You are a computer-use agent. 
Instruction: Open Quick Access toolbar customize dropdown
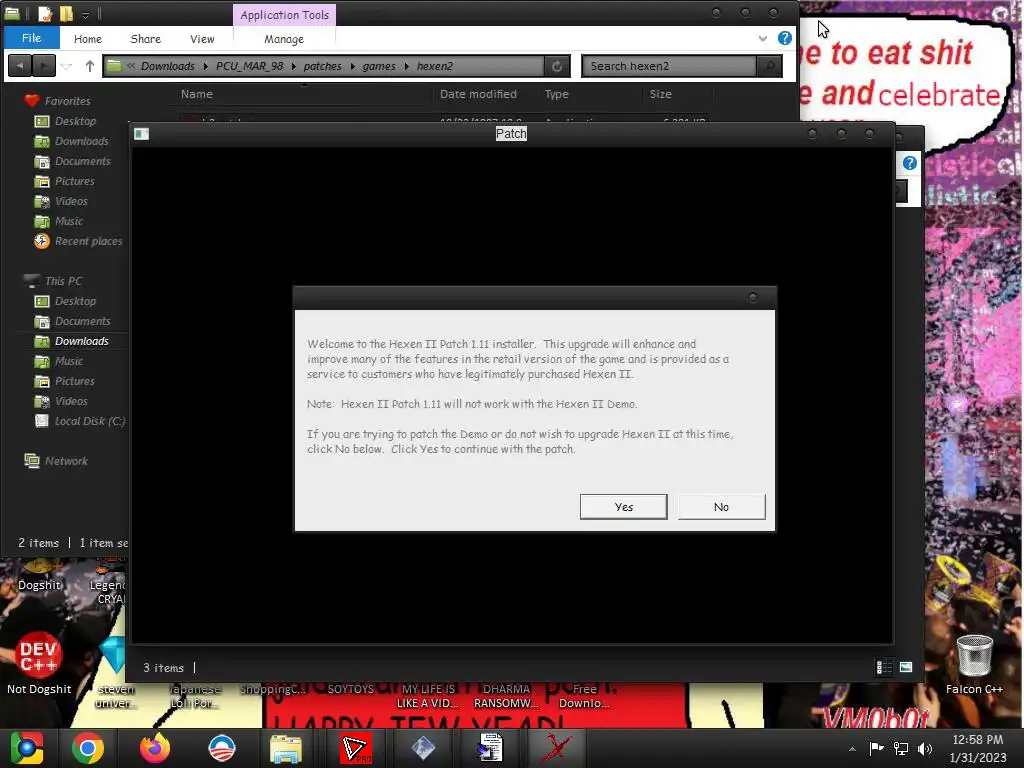coord(85,14)
